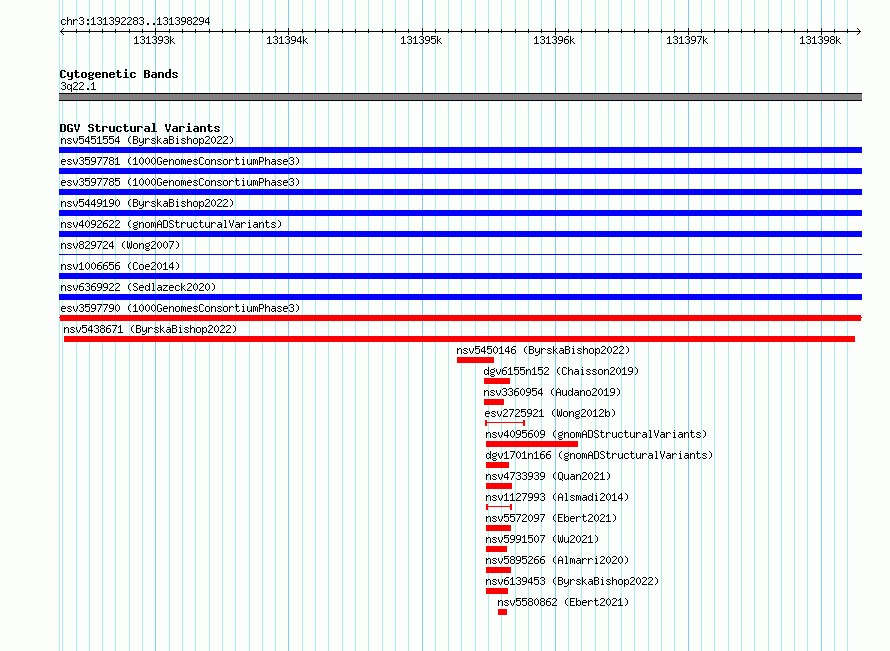Click nsv829724 (Wong2007) label
Viewport: 890px width, 651px height.
[120, 245]
